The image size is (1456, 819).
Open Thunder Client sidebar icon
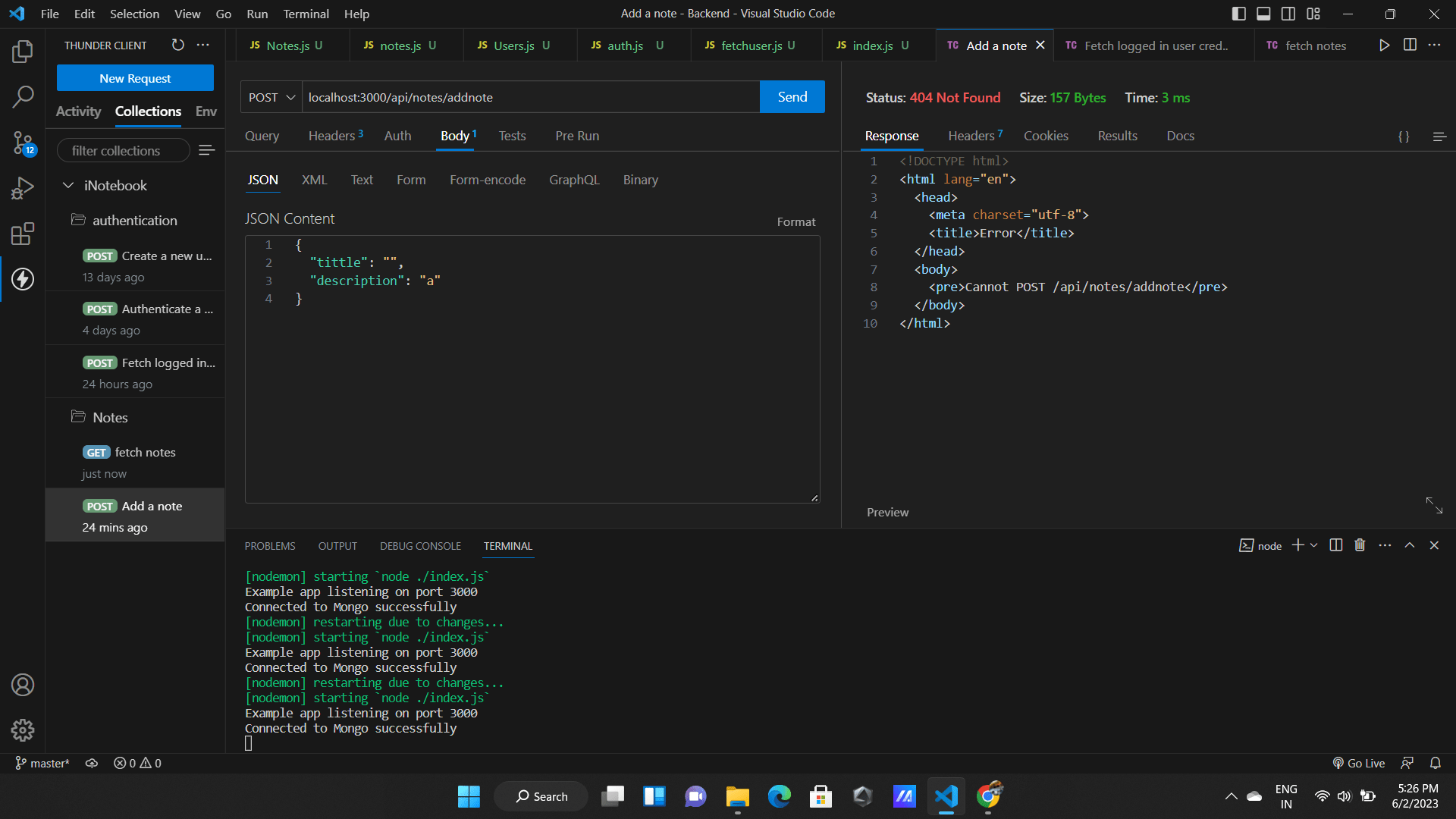23,279
